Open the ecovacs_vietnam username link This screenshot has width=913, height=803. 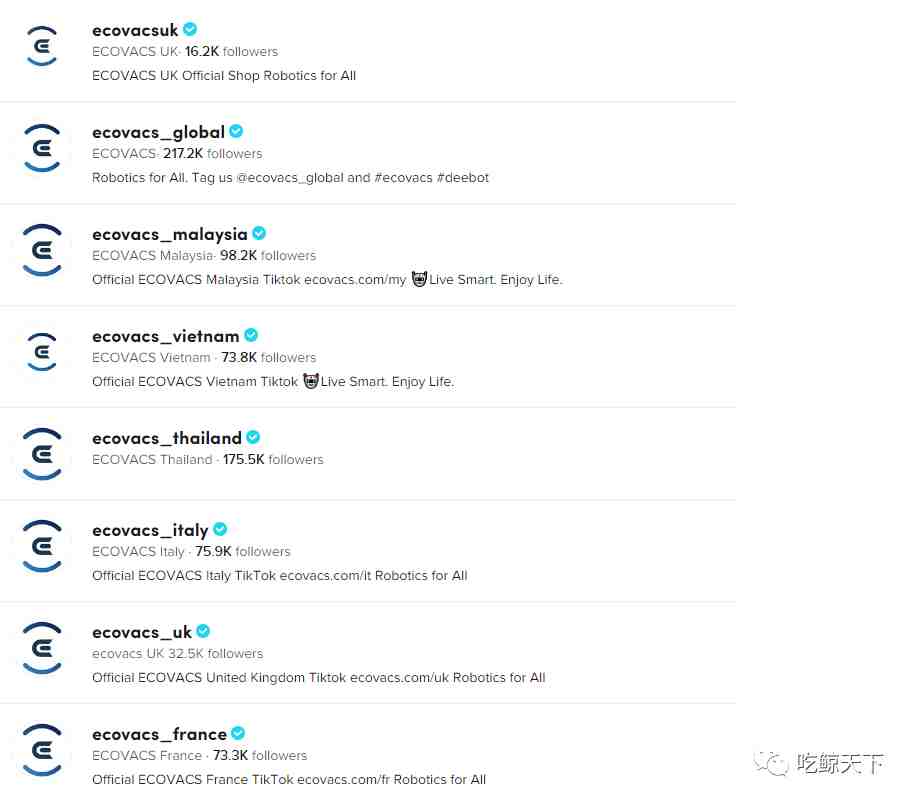click(x=165, y=337)
